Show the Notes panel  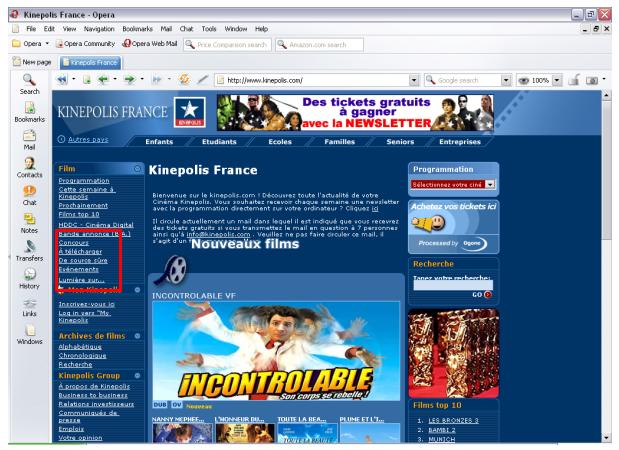point(30,223)
